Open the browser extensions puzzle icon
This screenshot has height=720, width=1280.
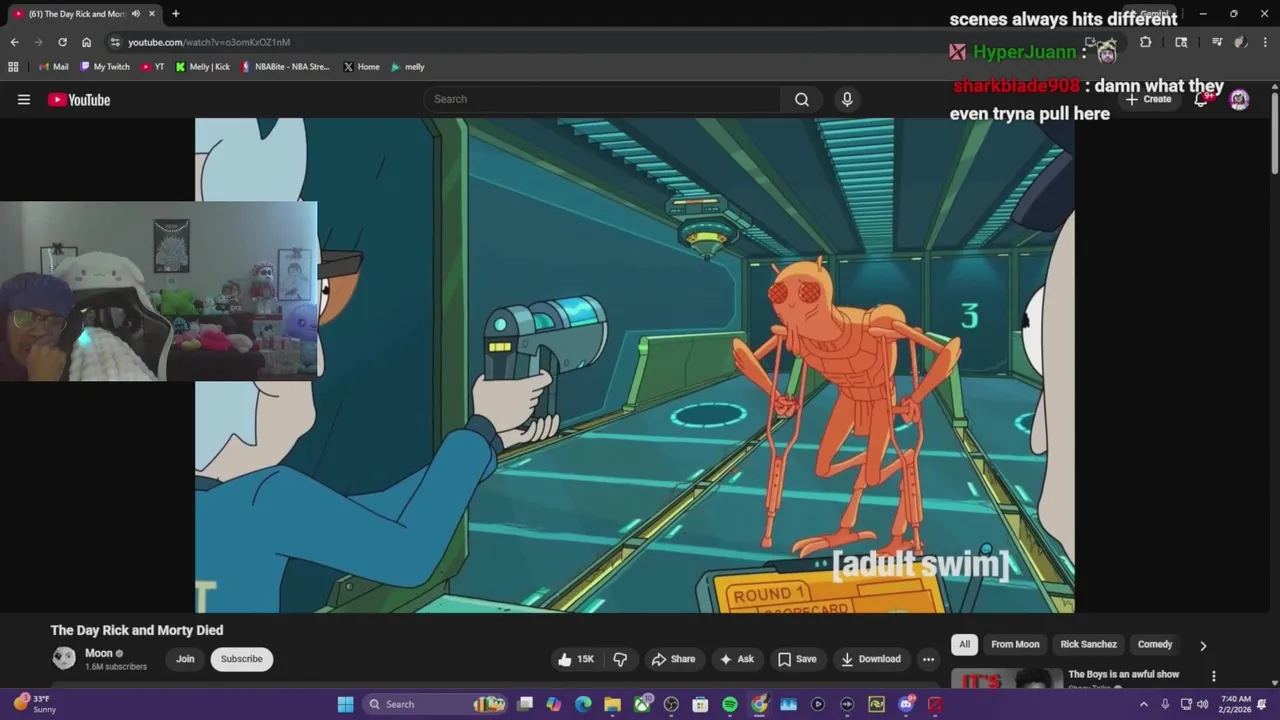pyautogui.click(x=1145, y=42)
